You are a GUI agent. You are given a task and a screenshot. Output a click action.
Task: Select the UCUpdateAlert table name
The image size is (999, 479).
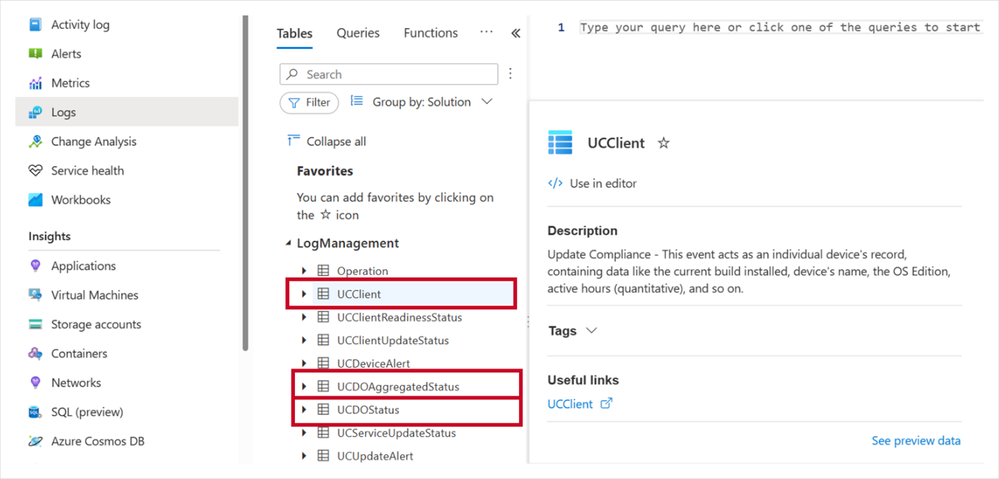pos(375,456)
